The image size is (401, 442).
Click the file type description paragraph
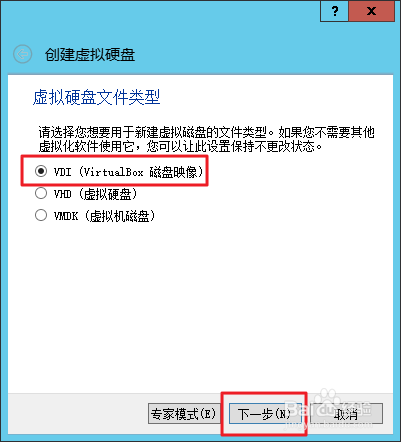point(207,139)
